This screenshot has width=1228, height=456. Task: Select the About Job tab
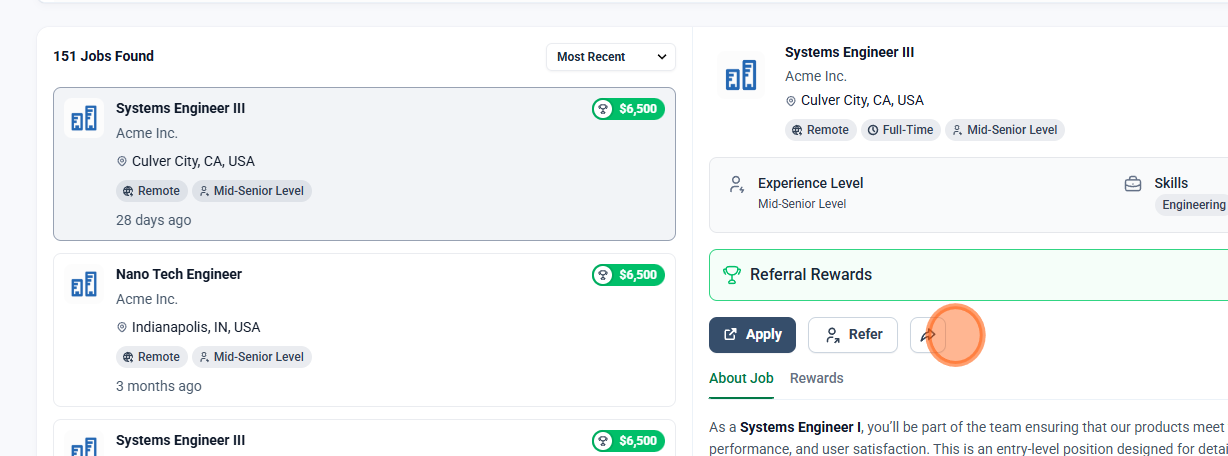(x=741, y=378)
